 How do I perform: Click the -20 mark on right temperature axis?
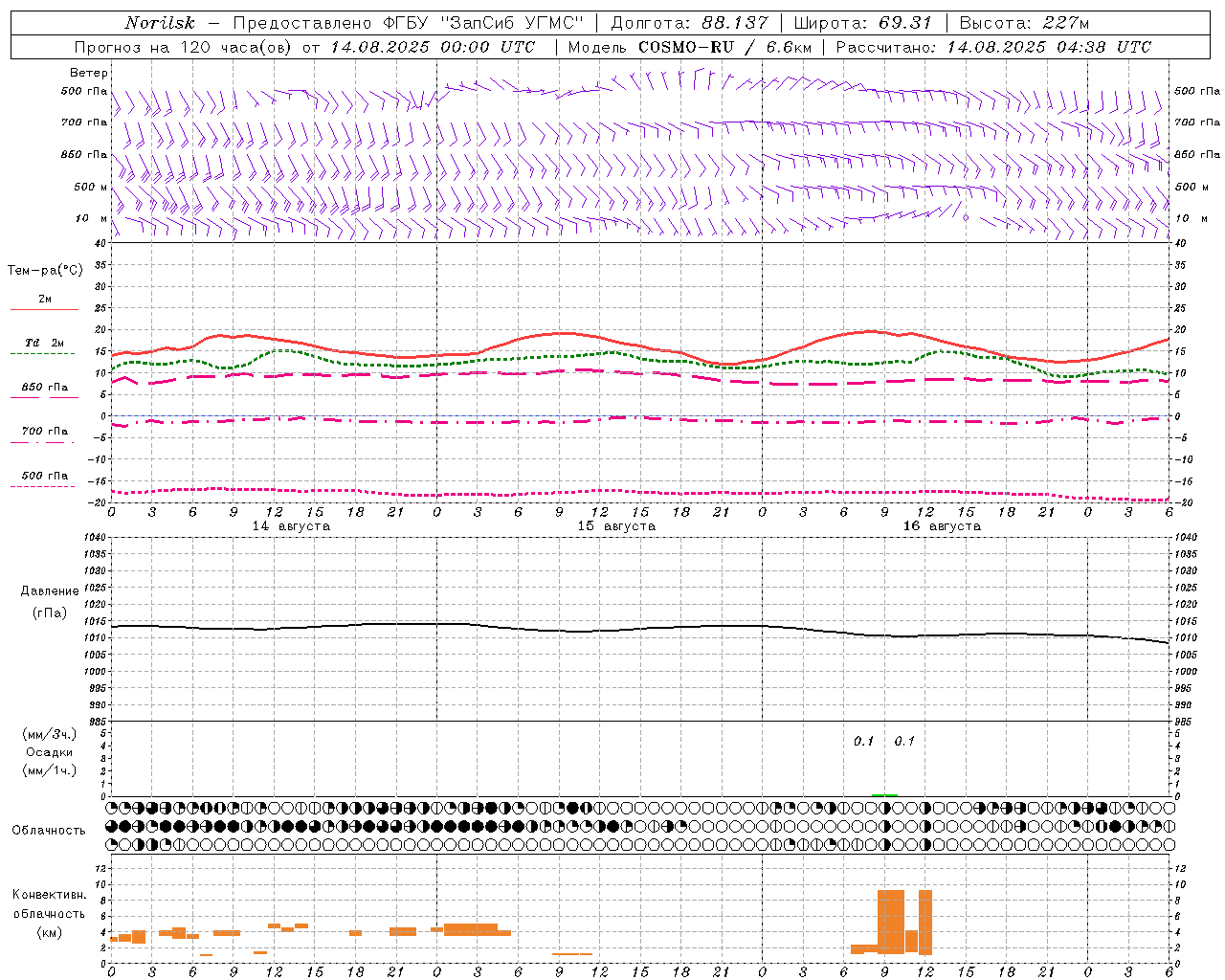pos(1182,503)
